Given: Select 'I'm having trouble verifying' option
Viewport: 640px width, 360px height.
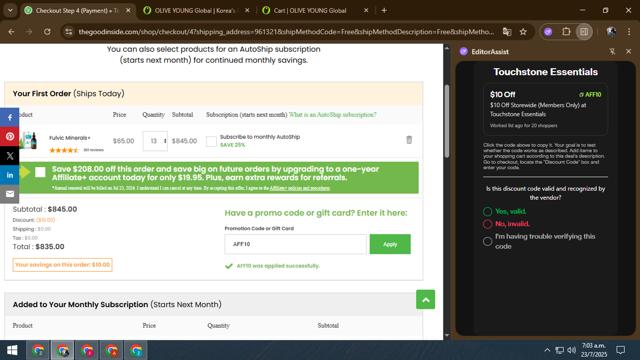Looking at the screenshot, I should [x=487, y=241].
